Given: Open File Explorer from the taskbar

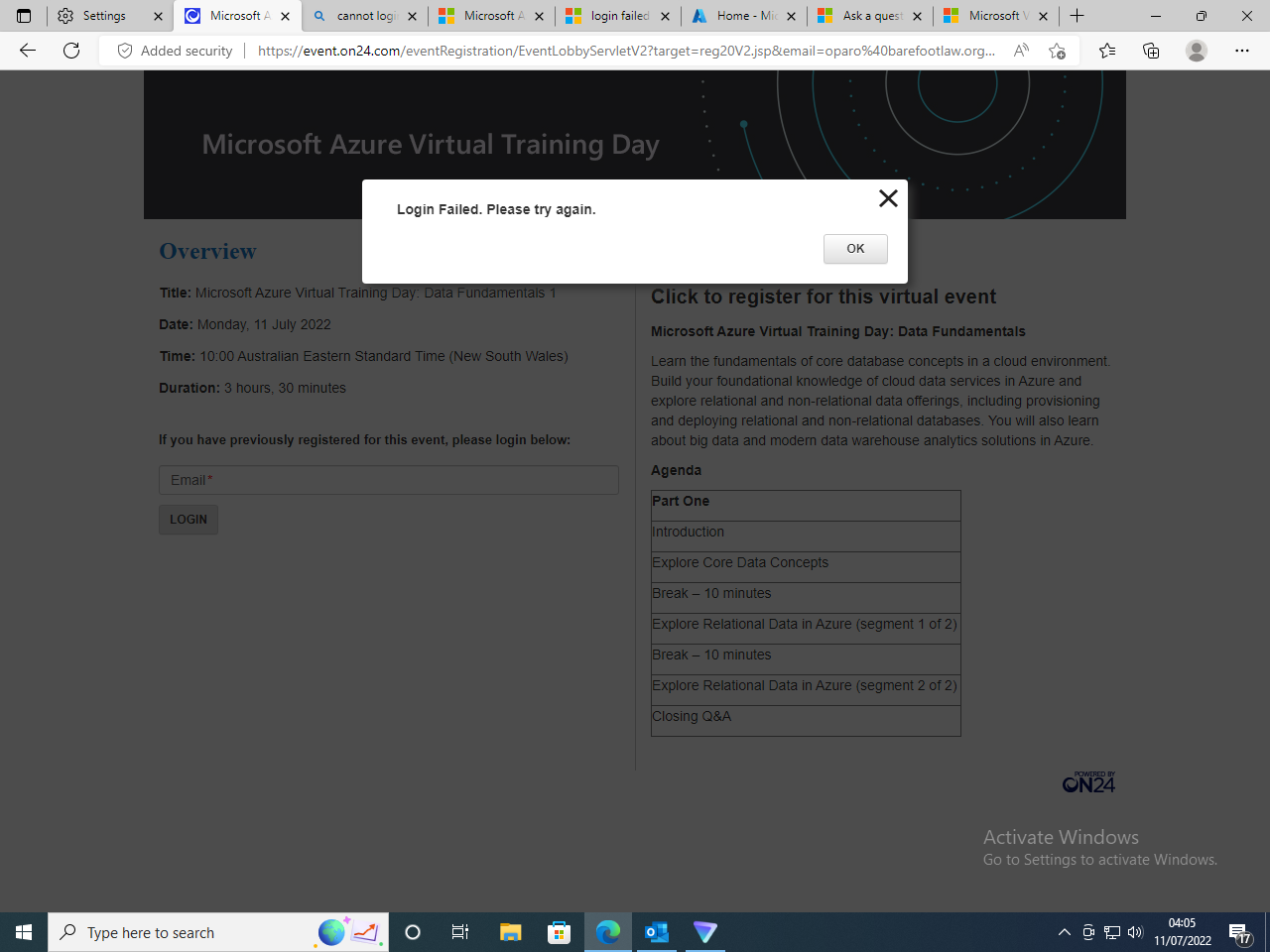Looking at the screenshot, I should click(510, 932).
